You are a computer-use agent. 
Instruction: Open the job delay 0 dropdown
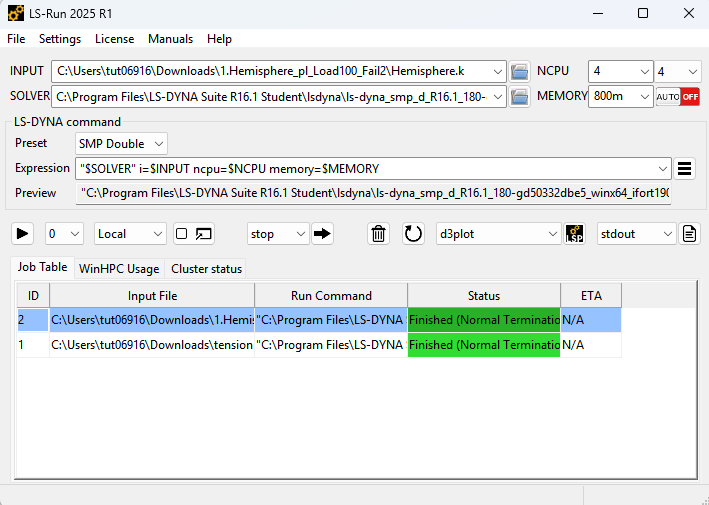click(x=64, y=234)
